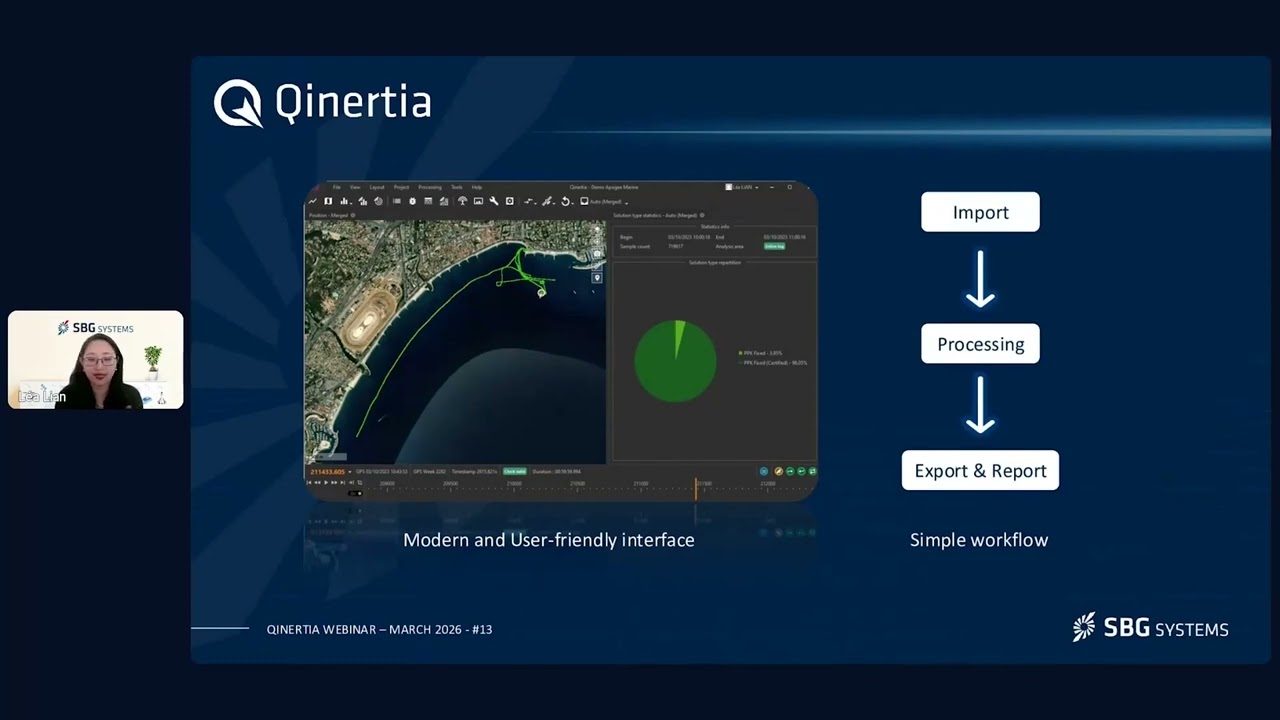
Task: Click the Entire log button
Action: point(774,246)
